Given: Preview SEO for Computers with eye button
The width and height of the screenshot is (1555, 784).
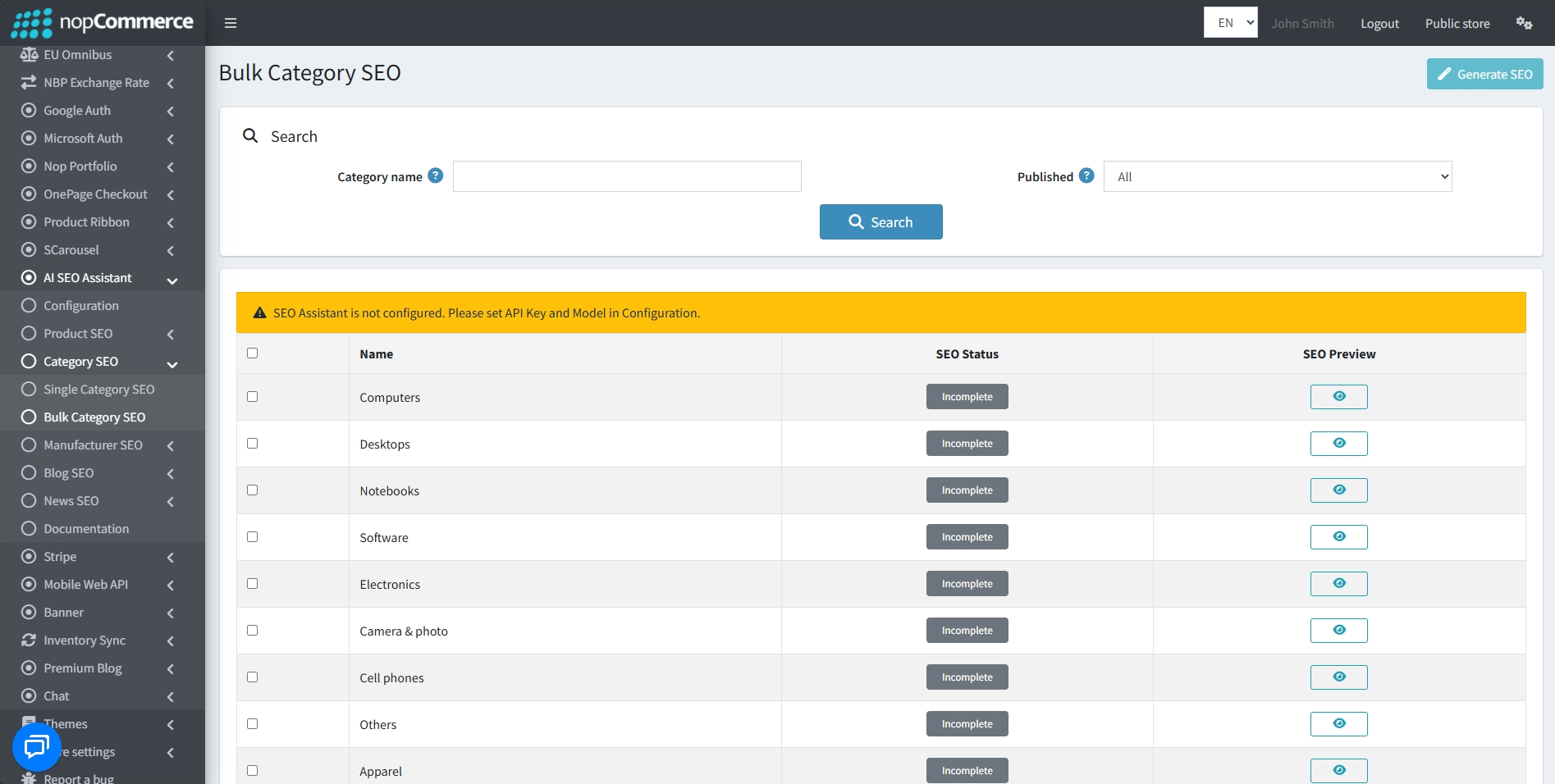Looking at the screenshot, I should click(1338, 396).
